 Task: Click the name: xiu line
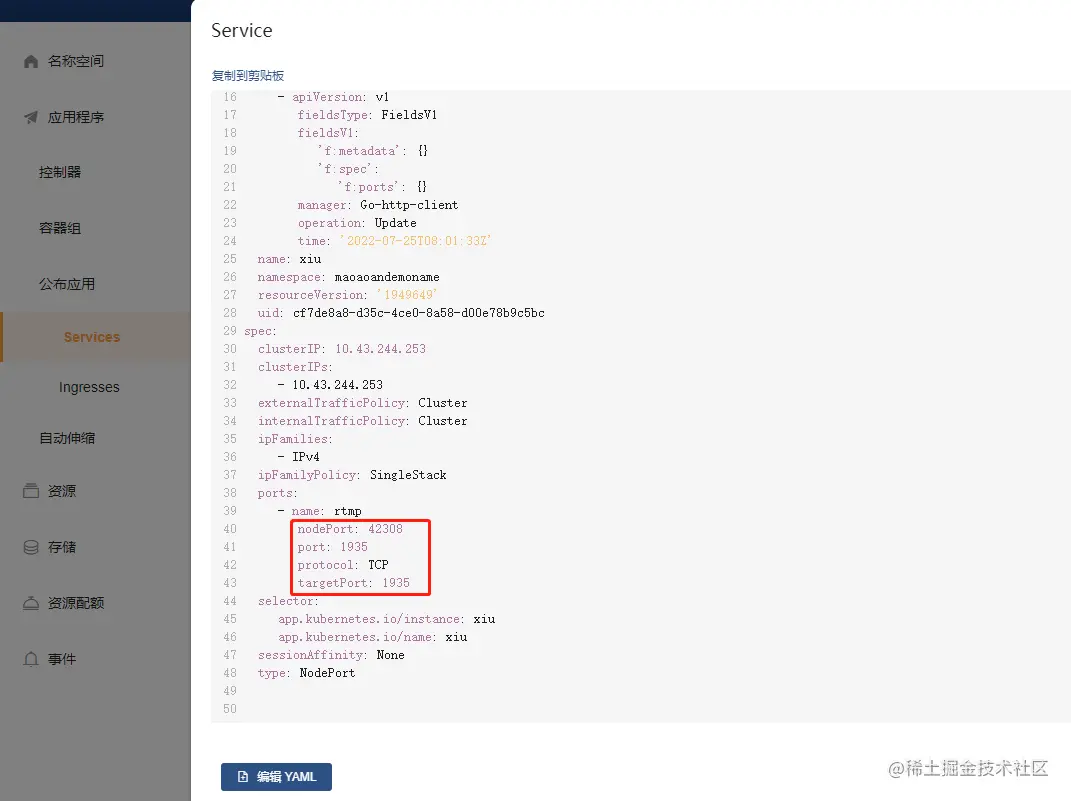[x=289, y=259]
